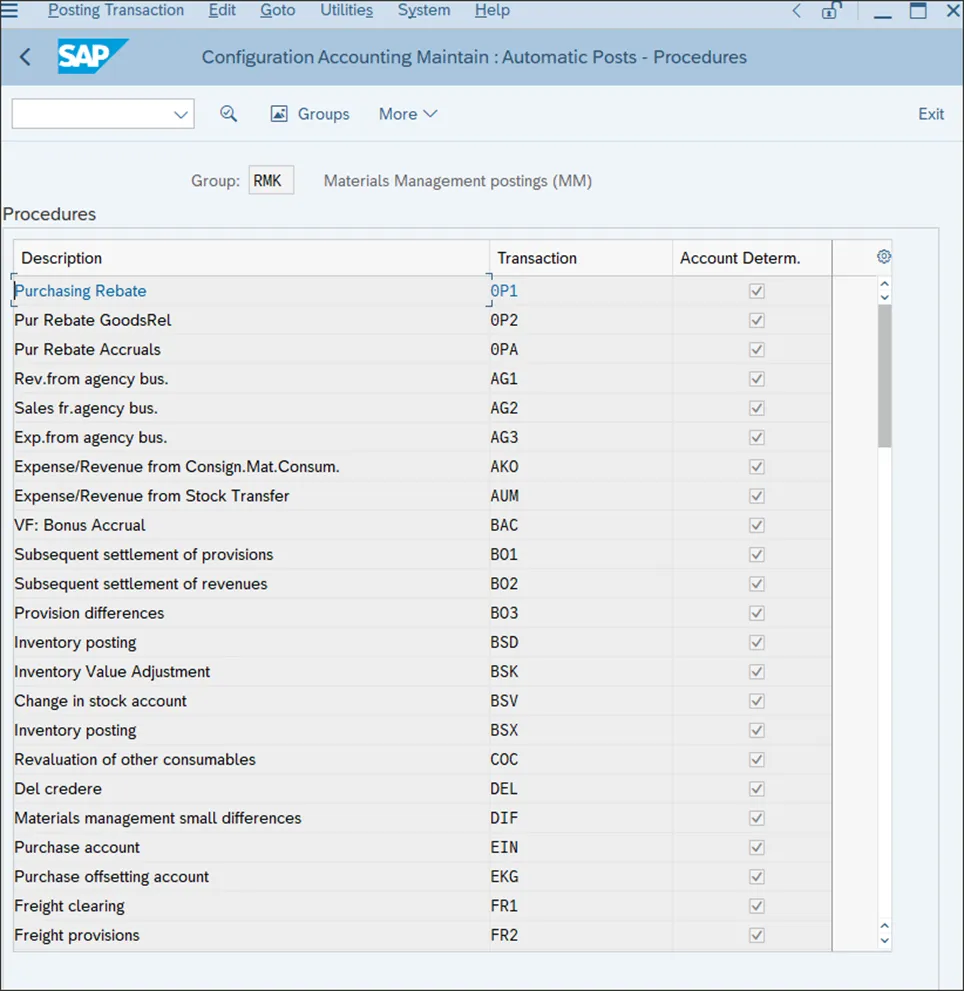Open the Purchasing Rebate procedure link
This screenshot has width=964, height=991.
tap(80, 291)
